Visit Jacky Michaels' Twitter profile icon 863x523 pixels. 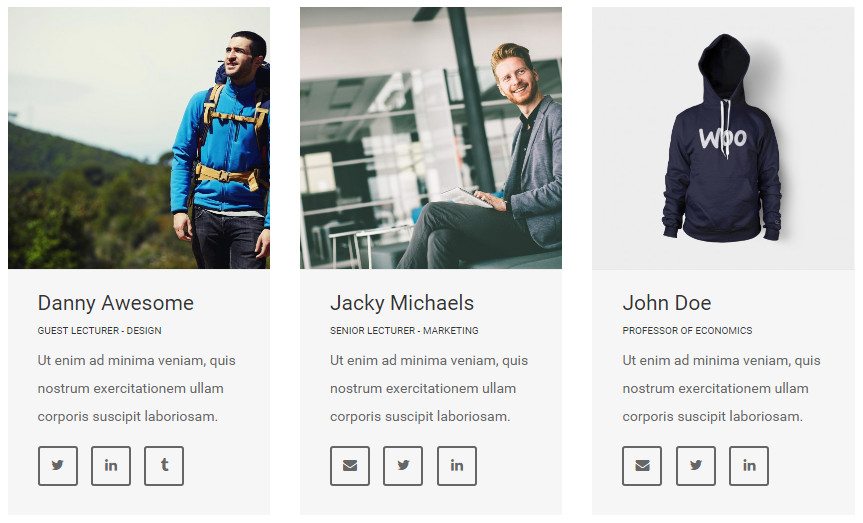[403, 466]
